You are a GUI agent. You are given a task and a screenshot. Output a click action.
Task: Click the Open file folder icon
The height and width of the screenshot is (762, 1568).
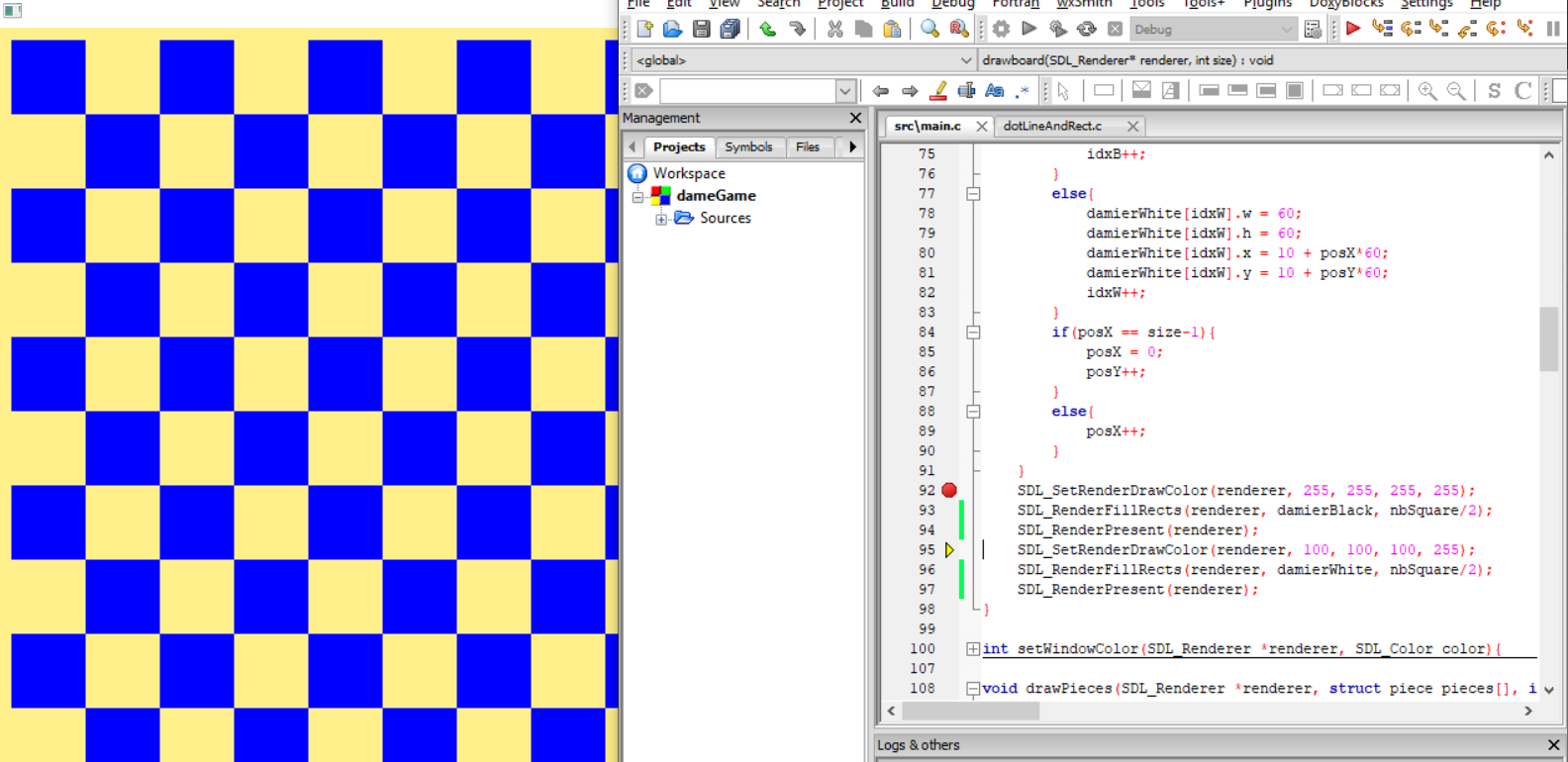point(672,30)
